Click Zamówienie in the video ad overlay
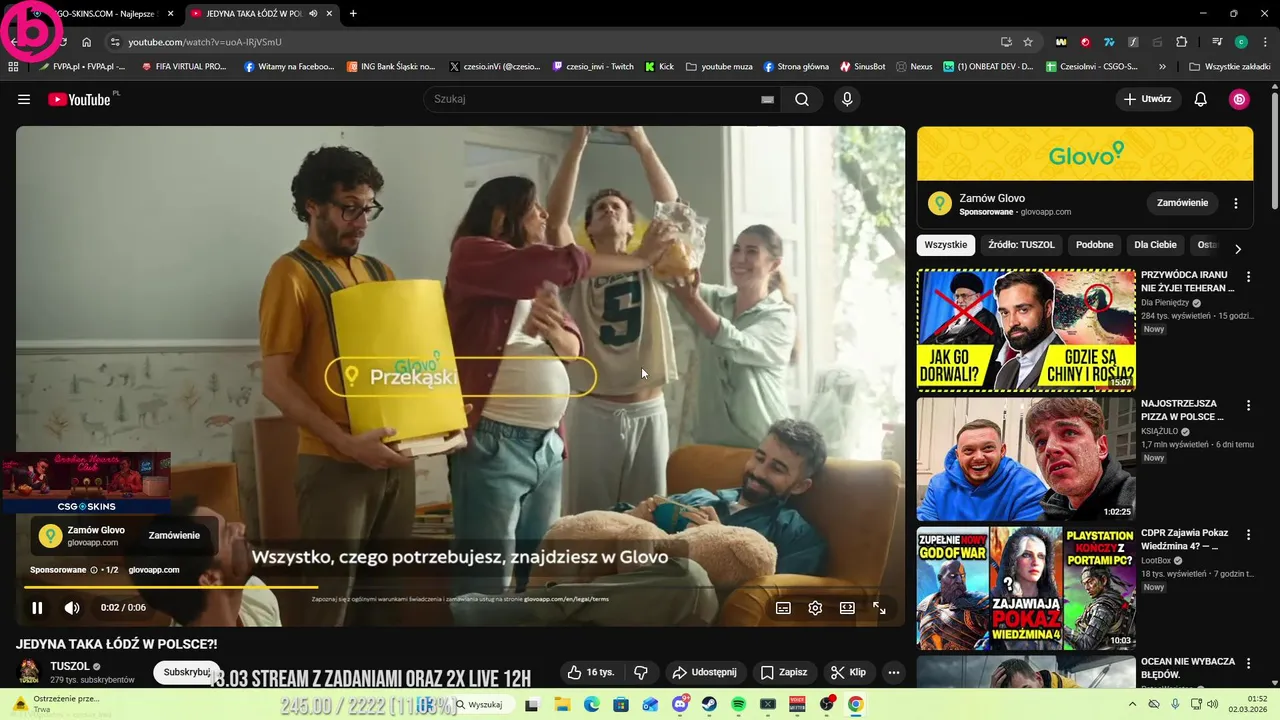 click(x=174, y=536)
